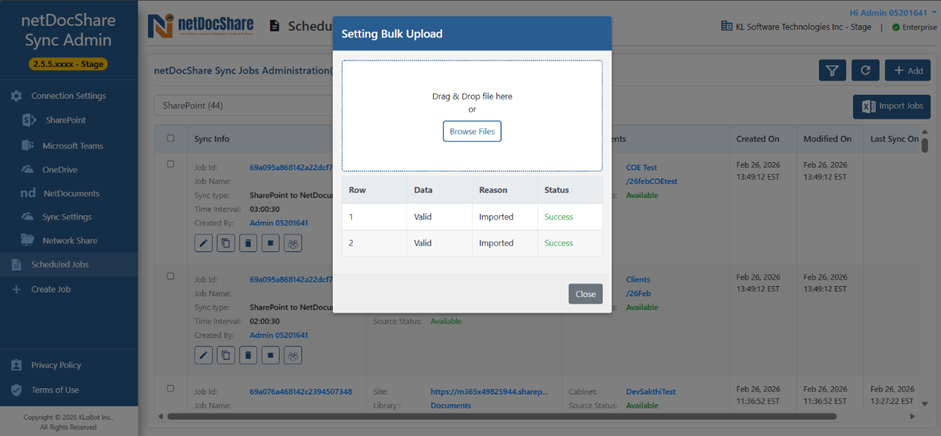Click the Add job button
This screenshot has width=941, height=436.
(x=908, y=70)
